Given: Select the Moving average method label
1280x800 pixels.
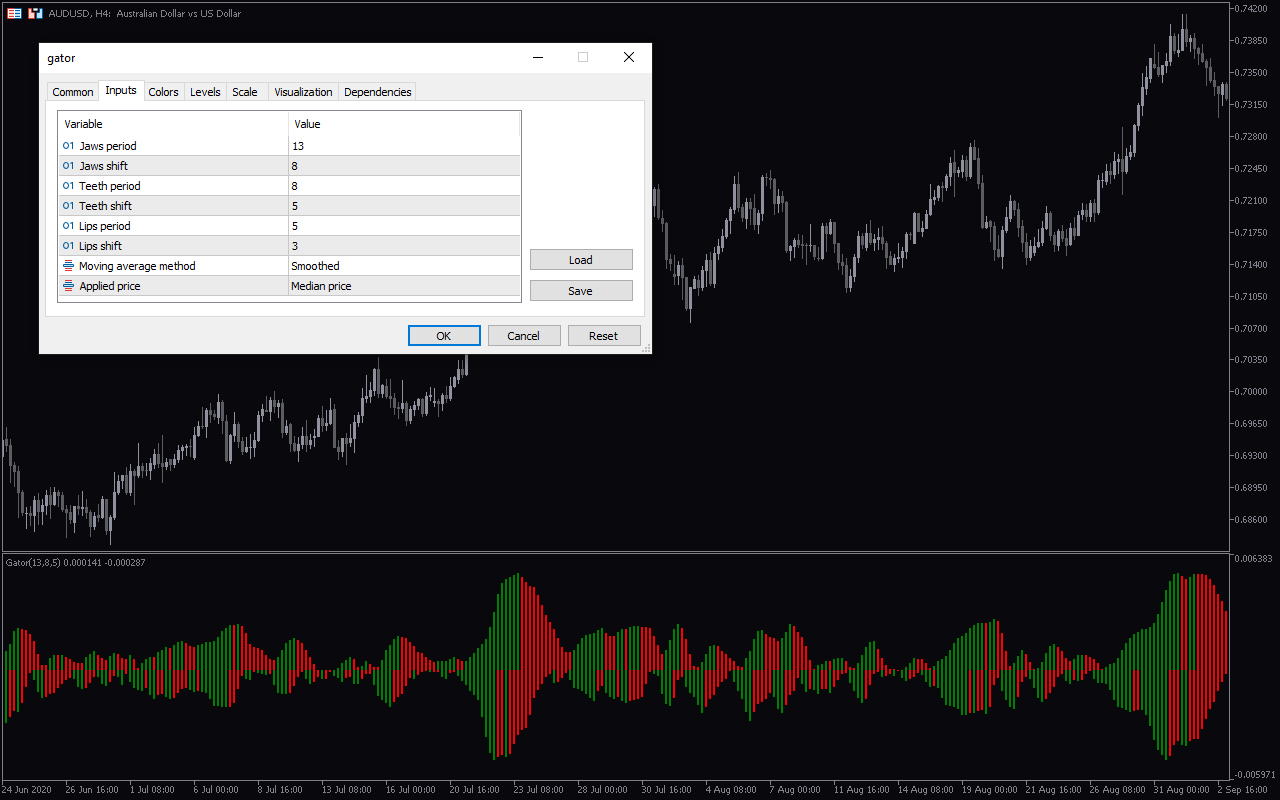Looking at the screenshot, I should pos(137,266).
